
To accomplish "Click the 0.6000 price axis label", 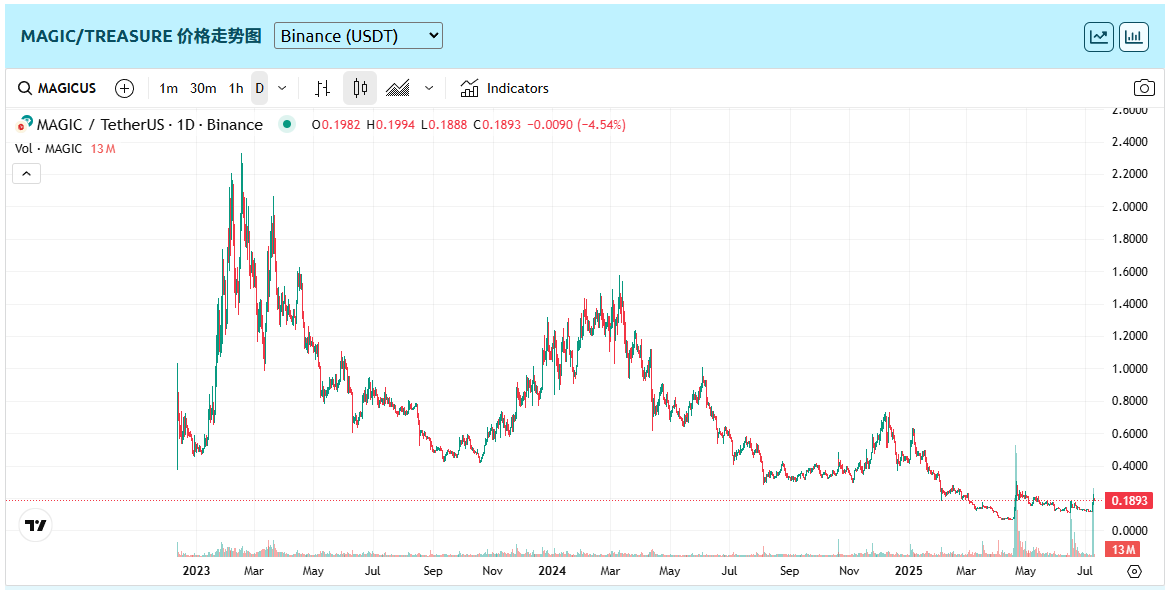I will (x=1130, y=433).
